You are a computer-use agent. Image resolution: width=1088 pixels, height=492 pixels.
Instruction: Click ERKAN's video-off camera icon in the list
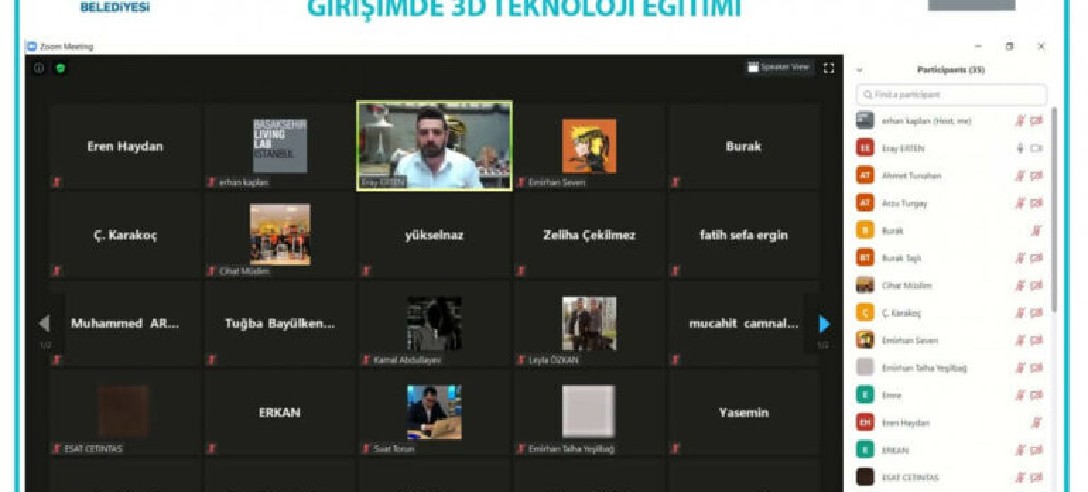click(x=1037, y=450)
